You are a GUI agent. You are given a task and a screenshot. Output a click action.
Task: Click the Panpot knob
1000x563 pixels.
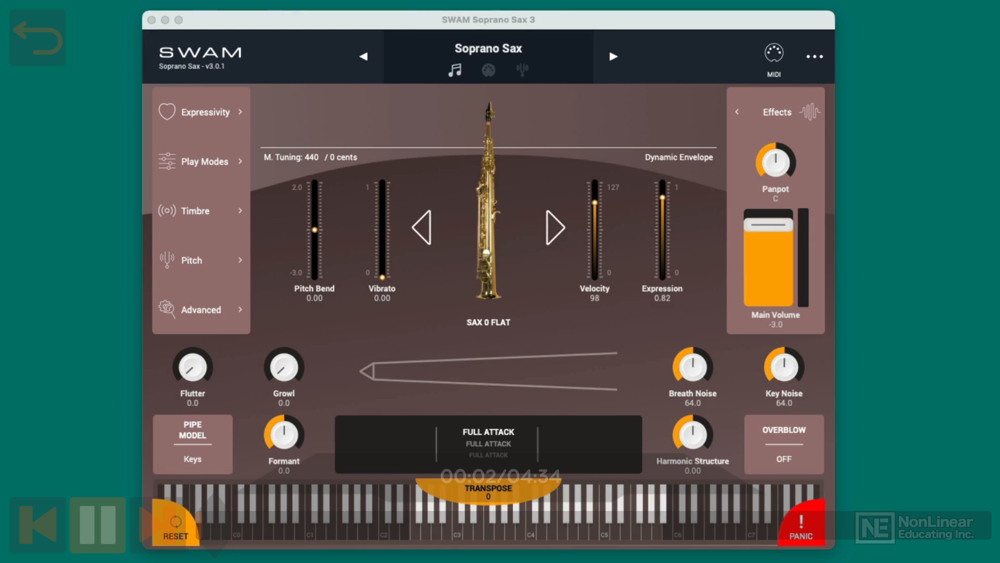pos(776,162)
